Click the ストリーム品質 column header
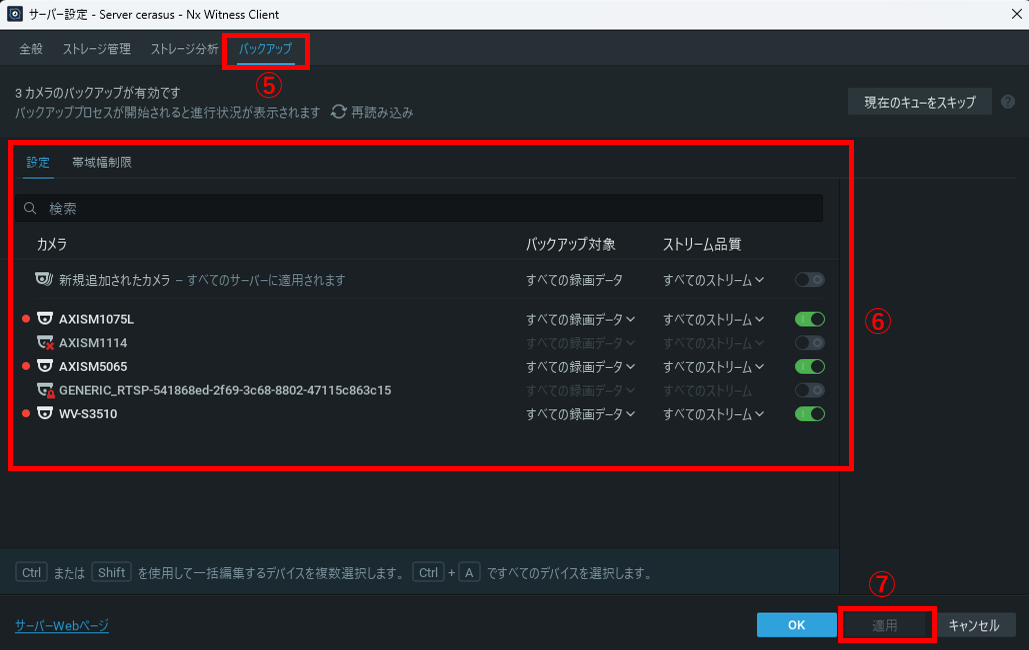 (x=702, y=244)
